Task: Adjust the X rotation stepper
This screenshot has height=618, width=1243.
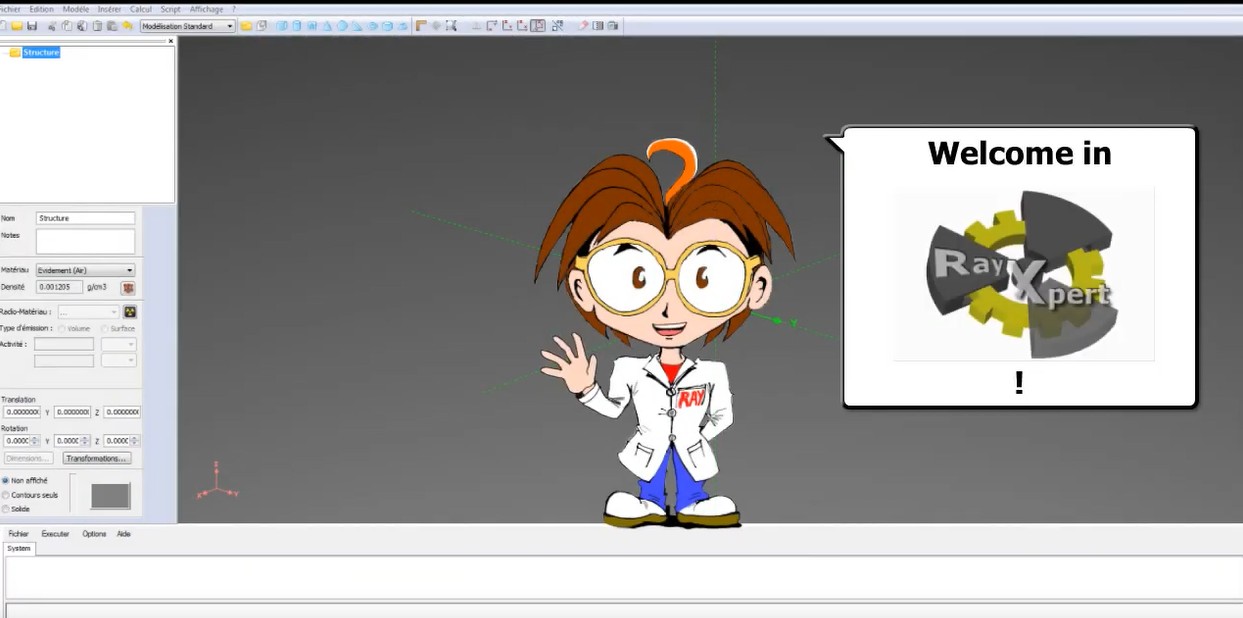Action: [x=35, y=441]
